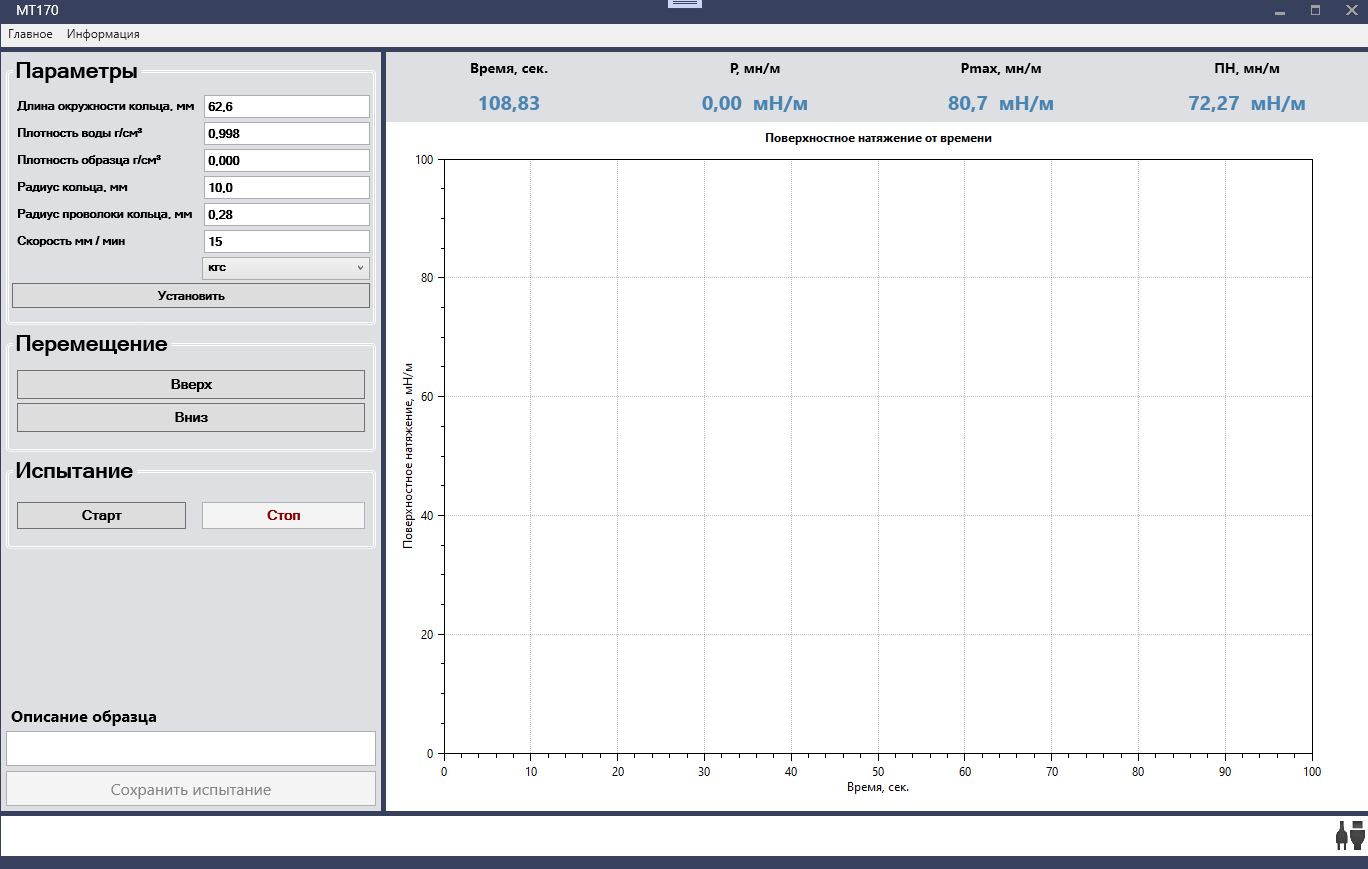1368x869 pixels.
Task: Maximize the MT170 window
Action: [x=1316, y=11]
